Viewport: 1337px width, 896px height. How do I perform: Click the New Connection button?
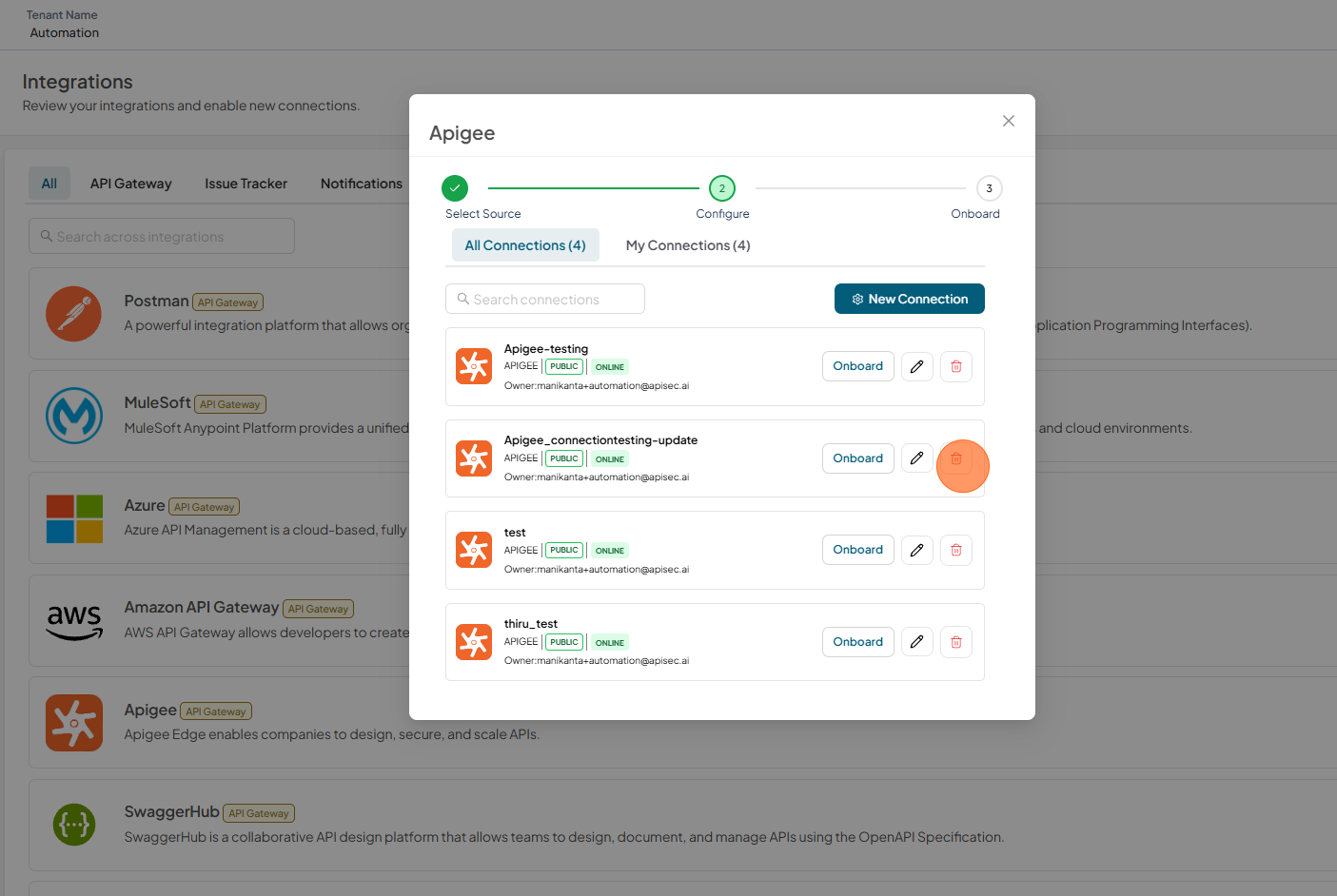click(x=910, y=299)
